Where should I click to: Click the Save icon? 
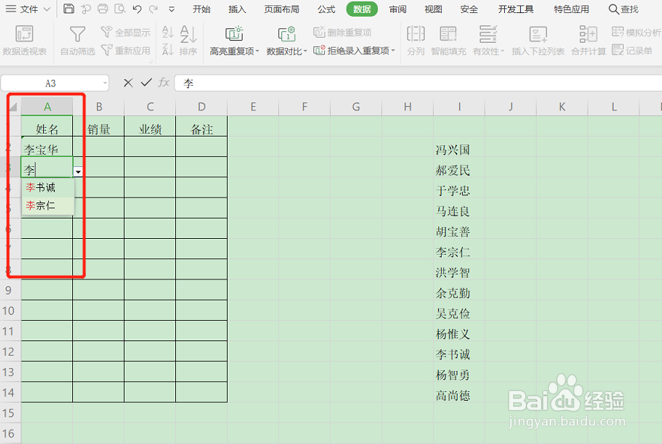pos(68,9)
